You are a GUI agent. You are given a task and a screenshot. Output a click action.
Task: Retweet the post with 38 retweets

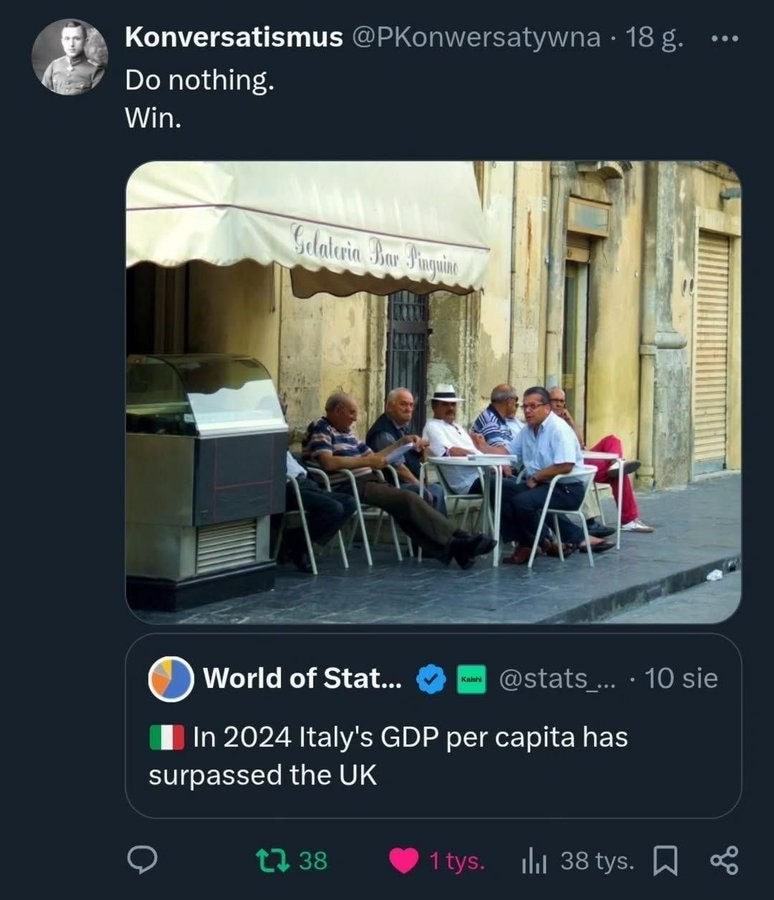[268, 860]
